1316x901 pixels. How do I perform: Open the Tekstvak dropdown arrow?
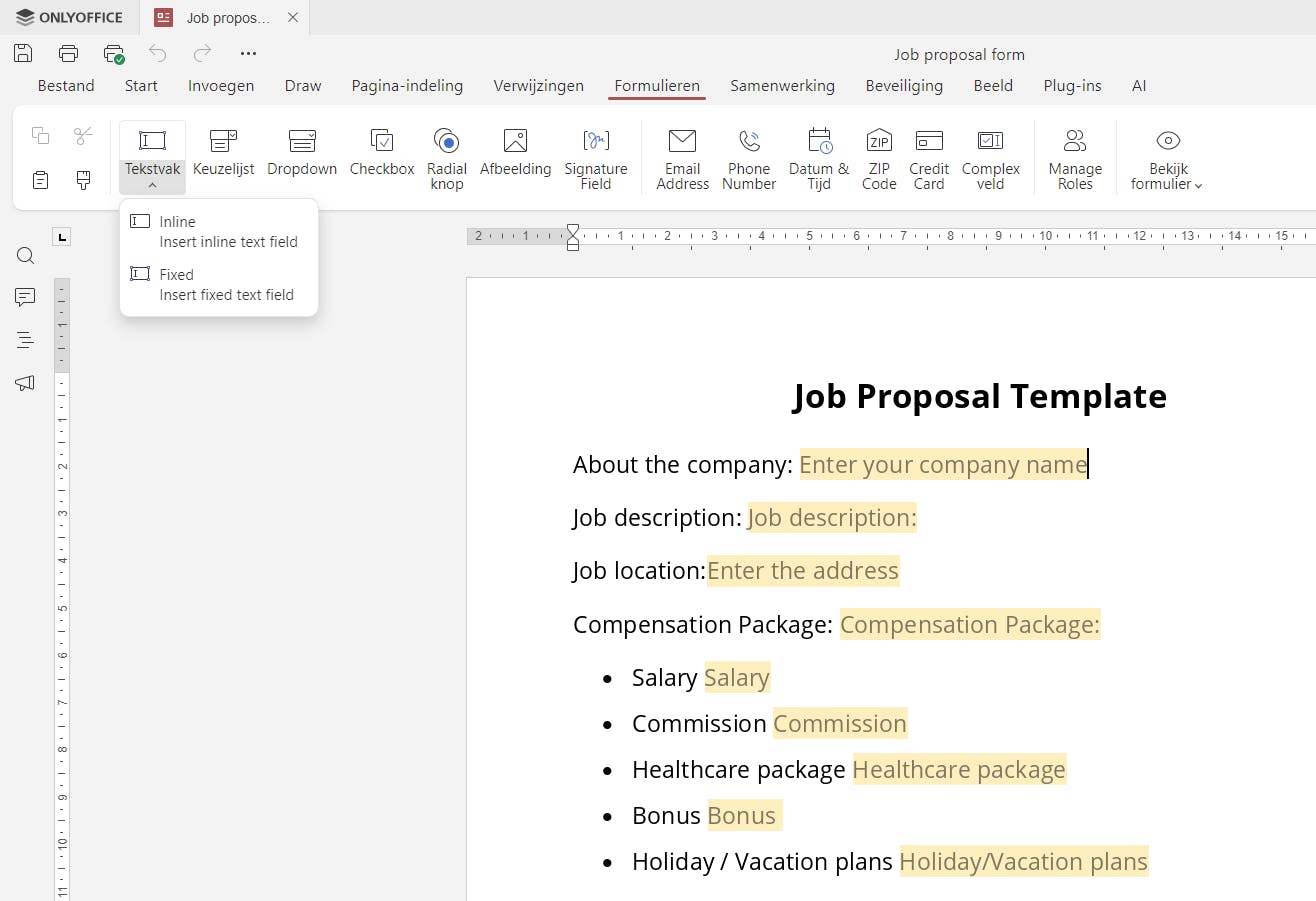(x=151, y=184)
